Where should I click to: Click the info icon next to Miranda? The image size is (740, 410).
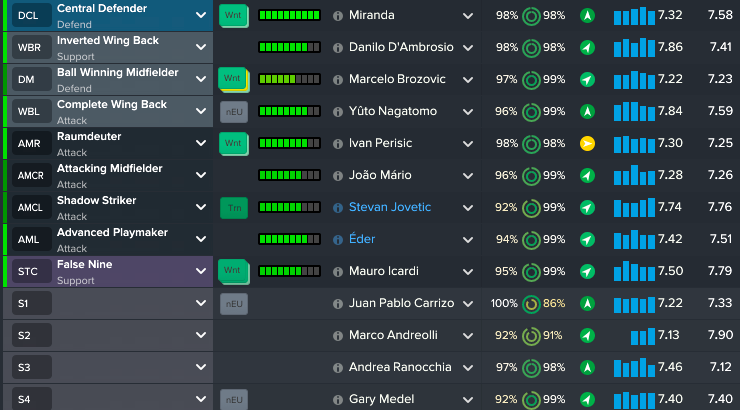(x=337, y=16)
